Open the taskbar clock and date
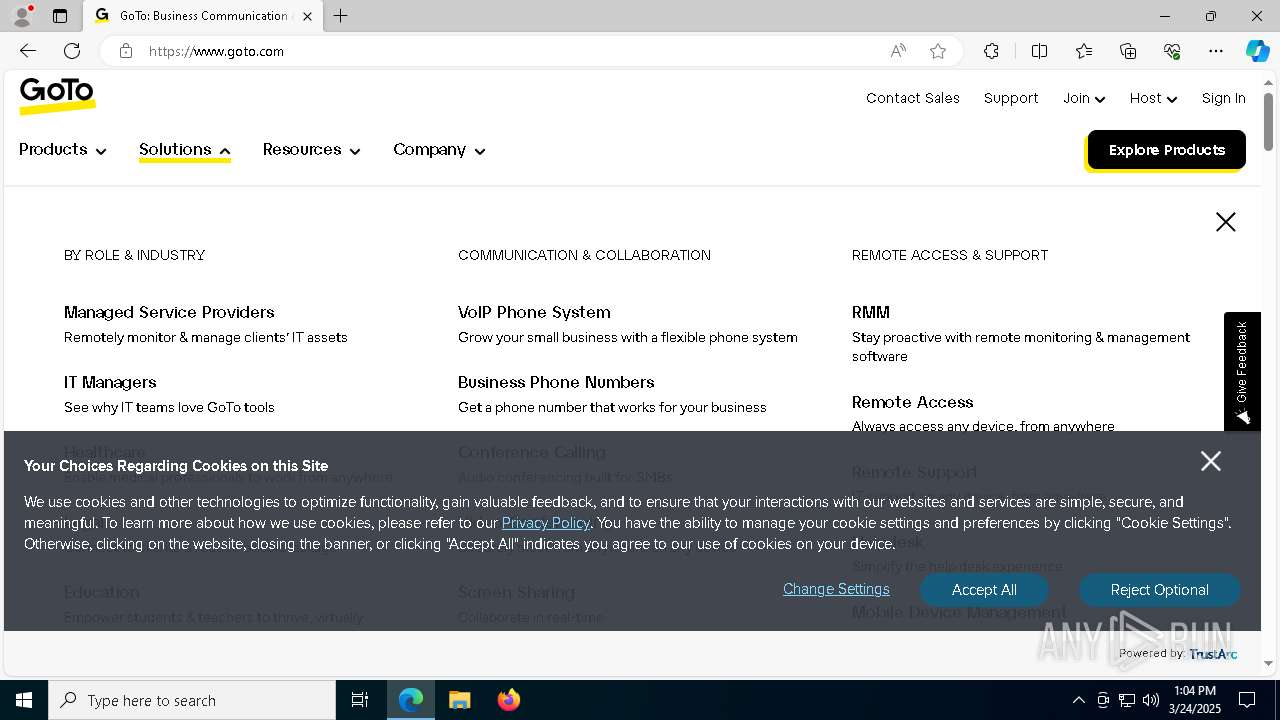This screenshot has width=1280, height=720. 1194,700
